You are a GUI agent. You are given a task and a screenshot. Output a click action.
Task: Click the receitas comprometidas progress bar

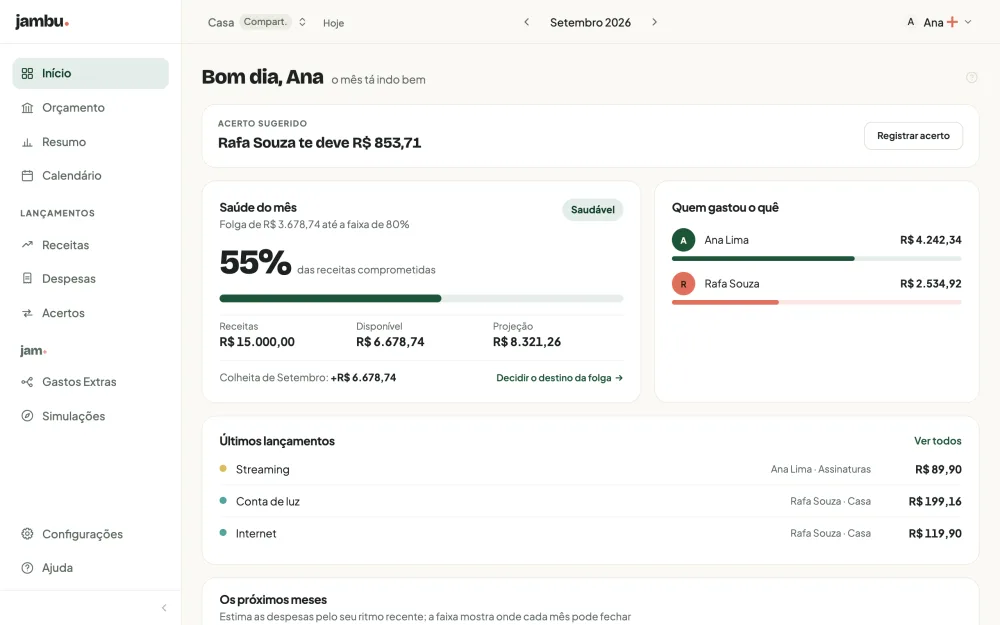pos(421,298)
